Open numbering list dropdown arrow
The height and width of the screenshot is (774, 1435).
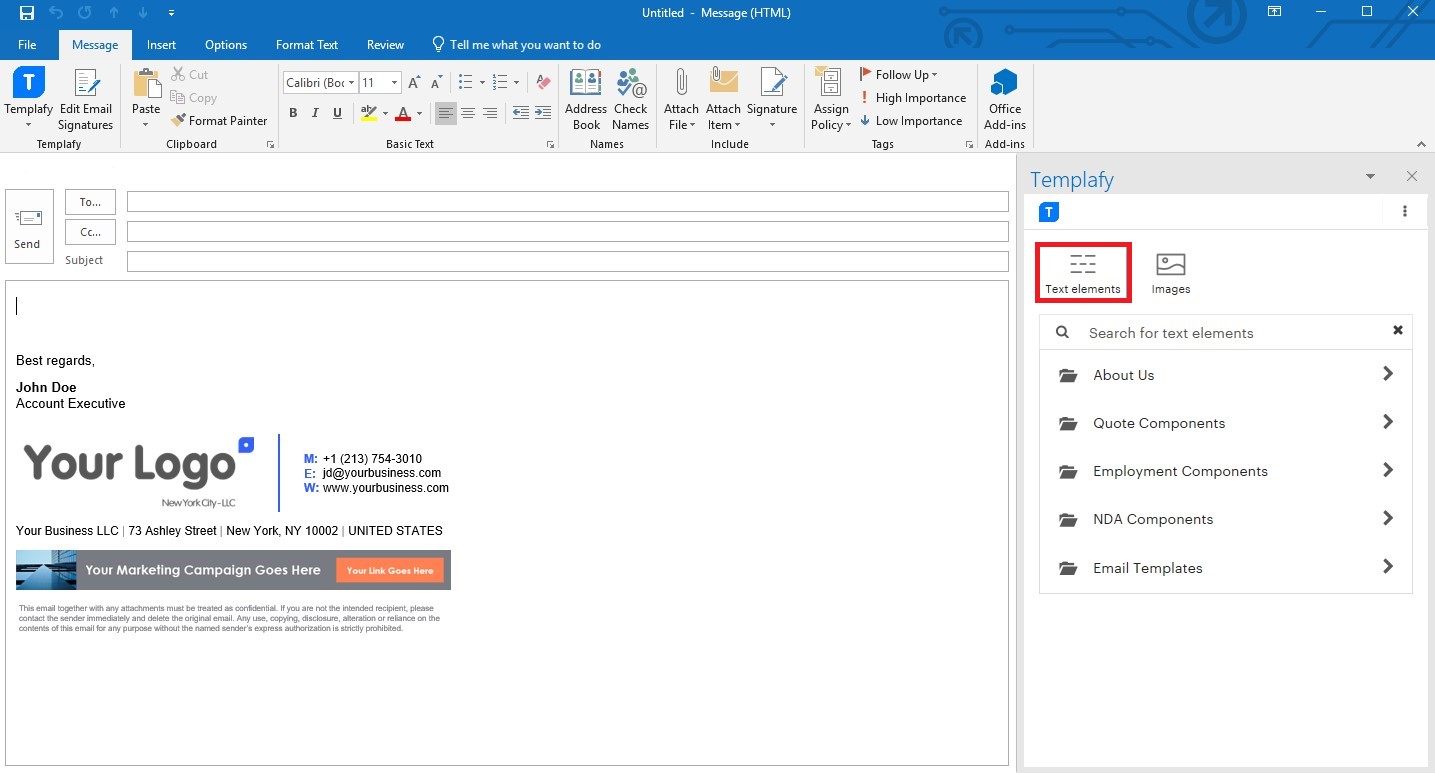tap(516, 82)
